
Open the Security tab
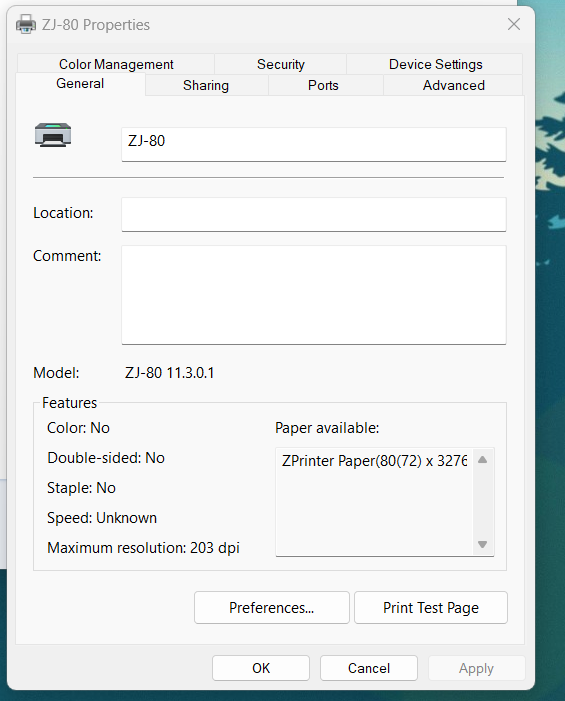(x=281, y=64)
